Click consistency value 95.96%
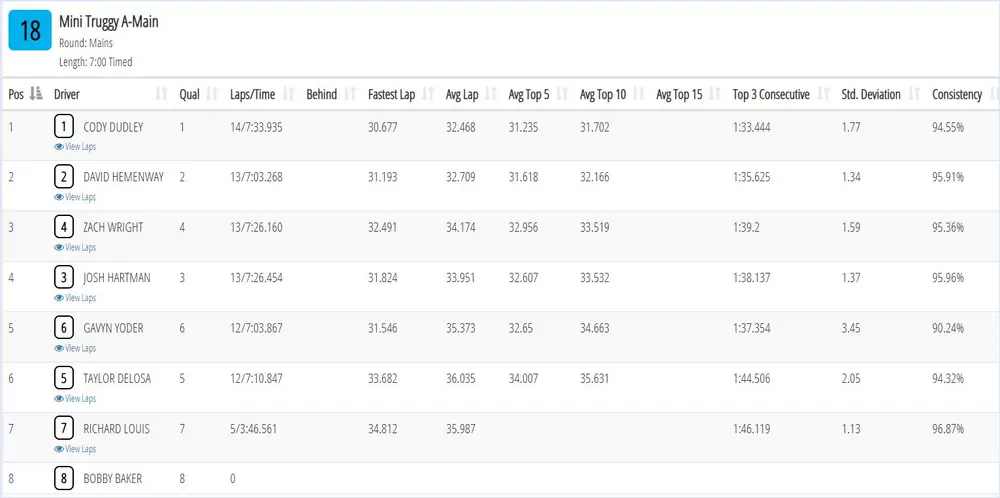The image size is (1000, 498). coord(948,278)
